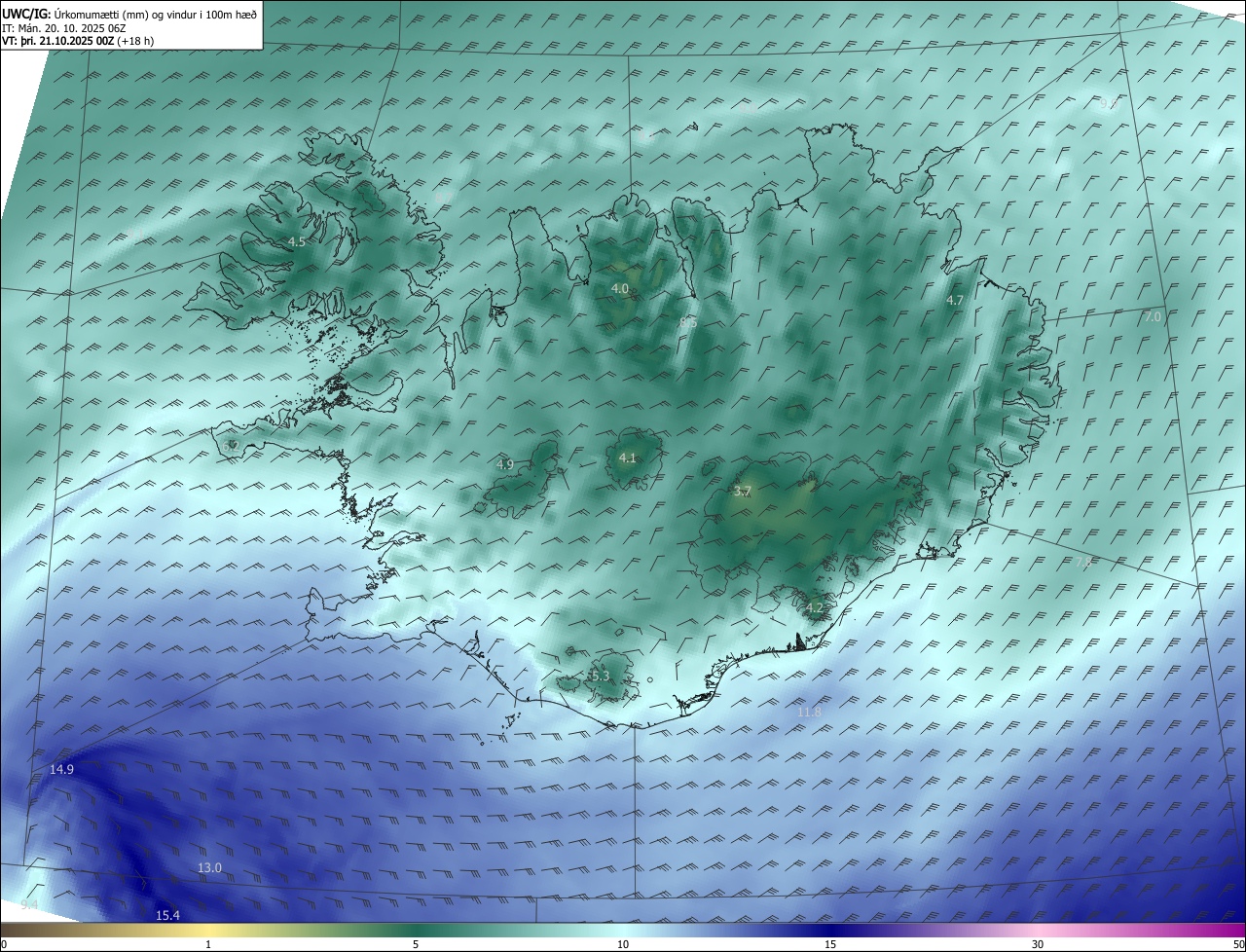Click the 14.9 value in the southwest sea
Image resolution: width=1246 pixels, height=952 pixels.
(62, 769)
